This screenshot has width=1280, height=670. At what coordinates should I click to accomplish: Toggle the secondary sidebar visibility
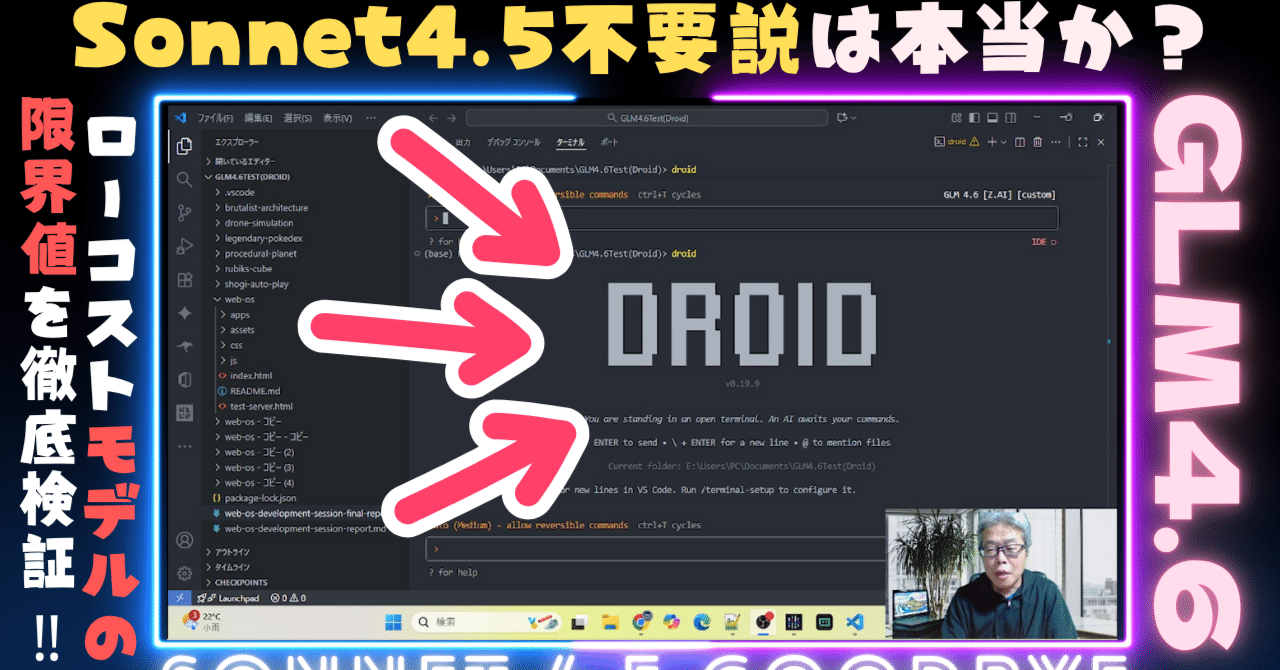tap(1010, 117)
